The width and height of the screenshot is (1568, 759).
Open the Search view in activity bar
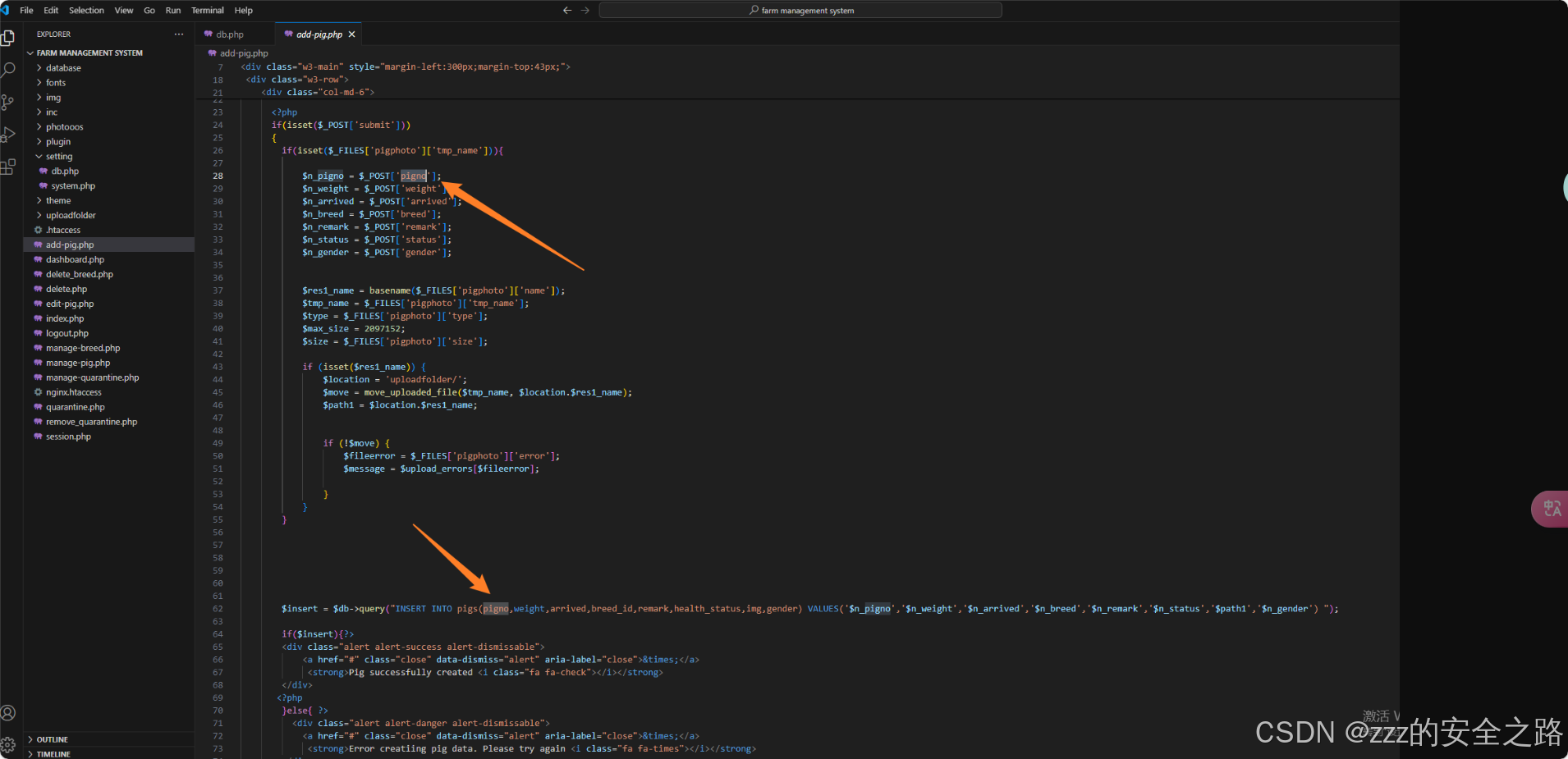tap(8, 70)
